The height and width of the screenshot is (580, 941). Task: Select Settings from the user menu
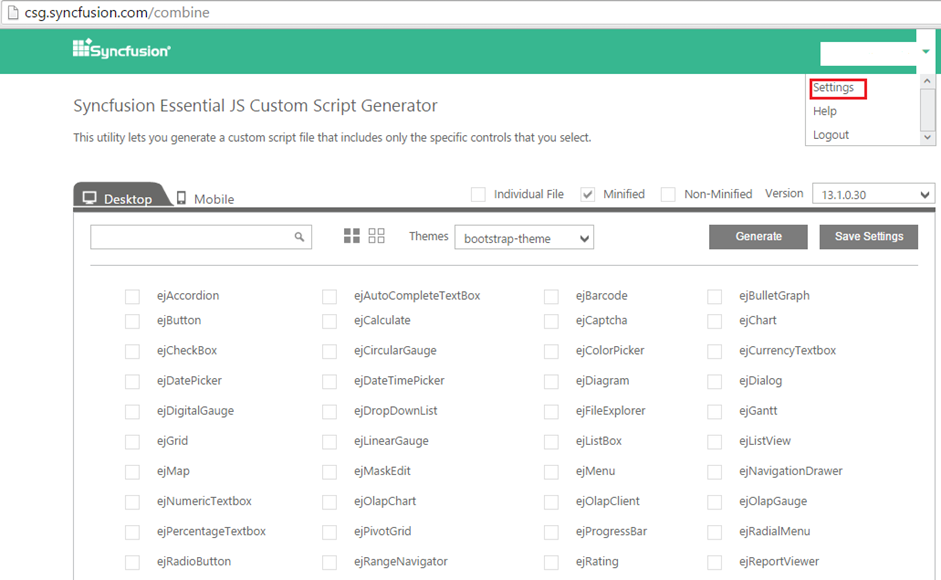click(x=834, y=88)
